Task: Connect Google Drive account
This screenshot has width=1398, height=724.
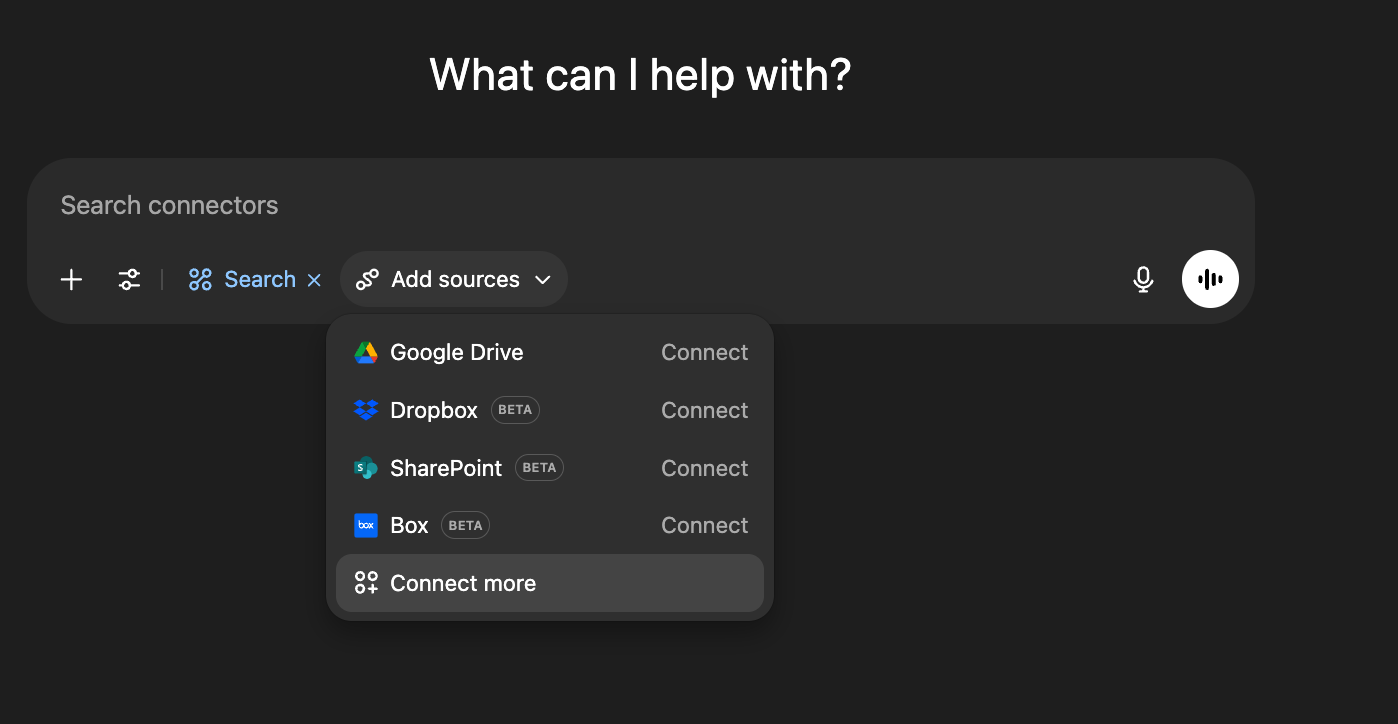Action: pyautogui.click(x=704, y=353)
